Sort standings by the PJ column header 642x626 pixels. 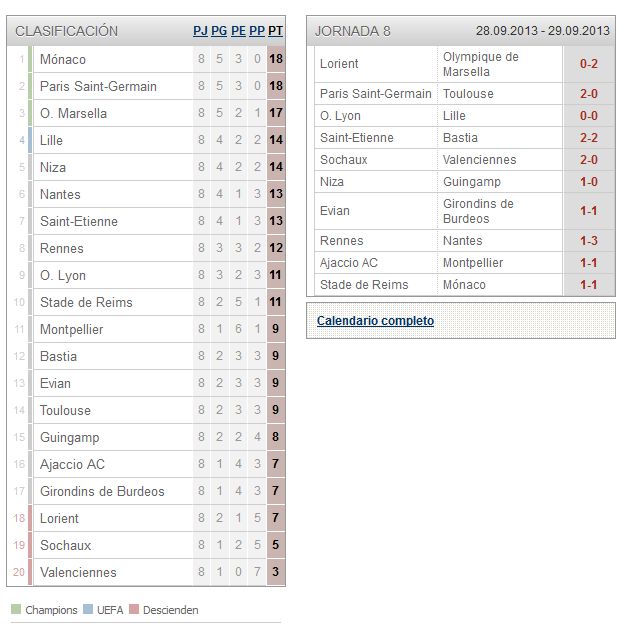pos(200,31)
